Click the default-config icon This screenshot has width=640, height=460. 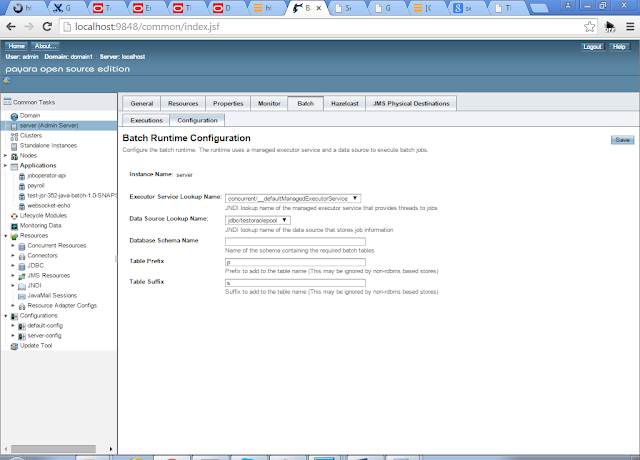[x=22, y=326]
